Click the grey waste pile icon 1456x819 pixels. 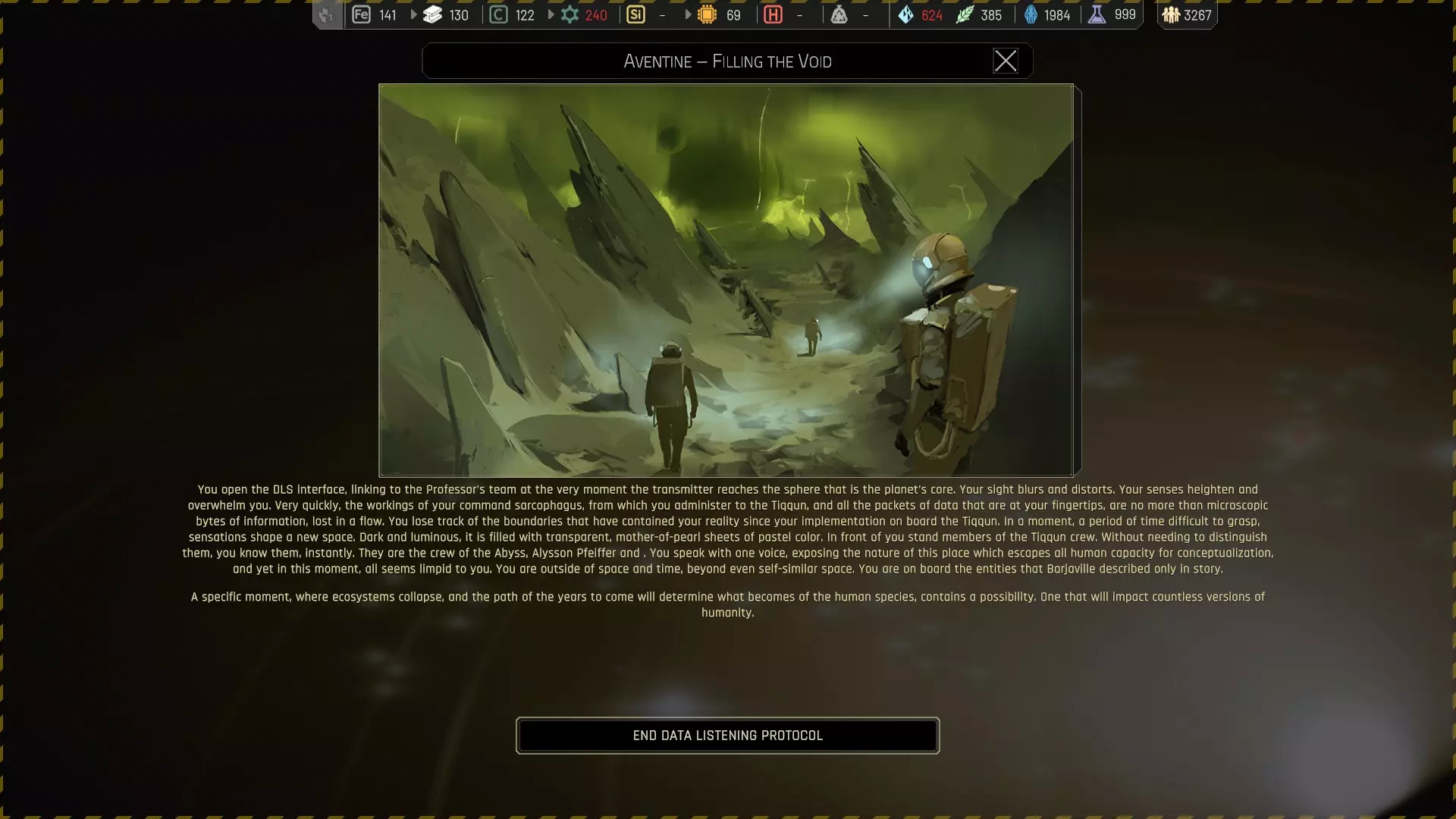pos(839,14)
